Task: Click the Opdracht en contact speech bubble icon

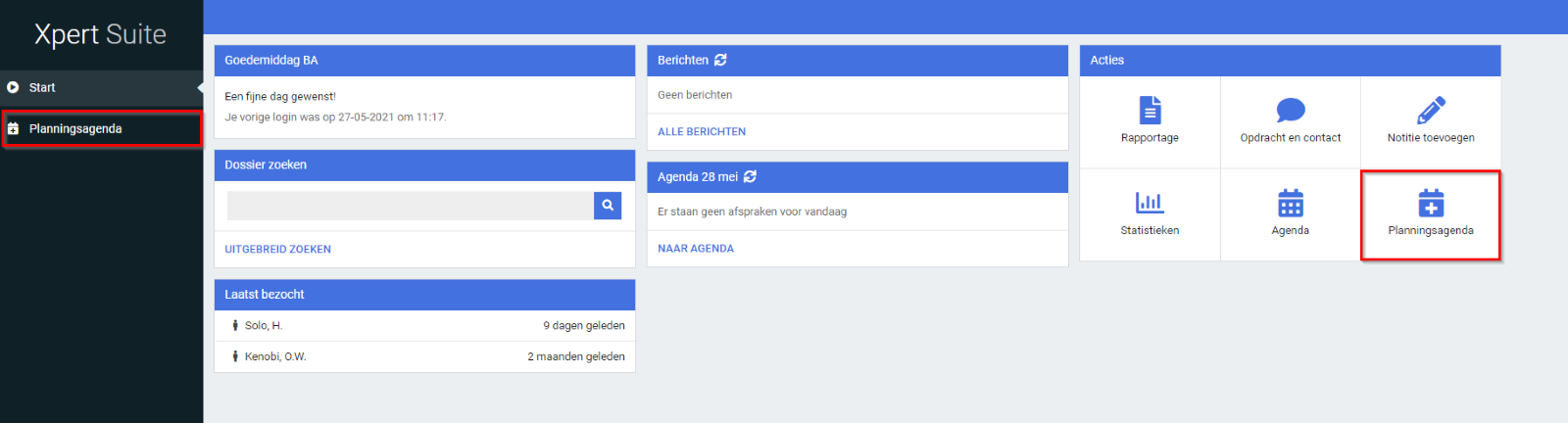Action: [x=1290, y=110]
